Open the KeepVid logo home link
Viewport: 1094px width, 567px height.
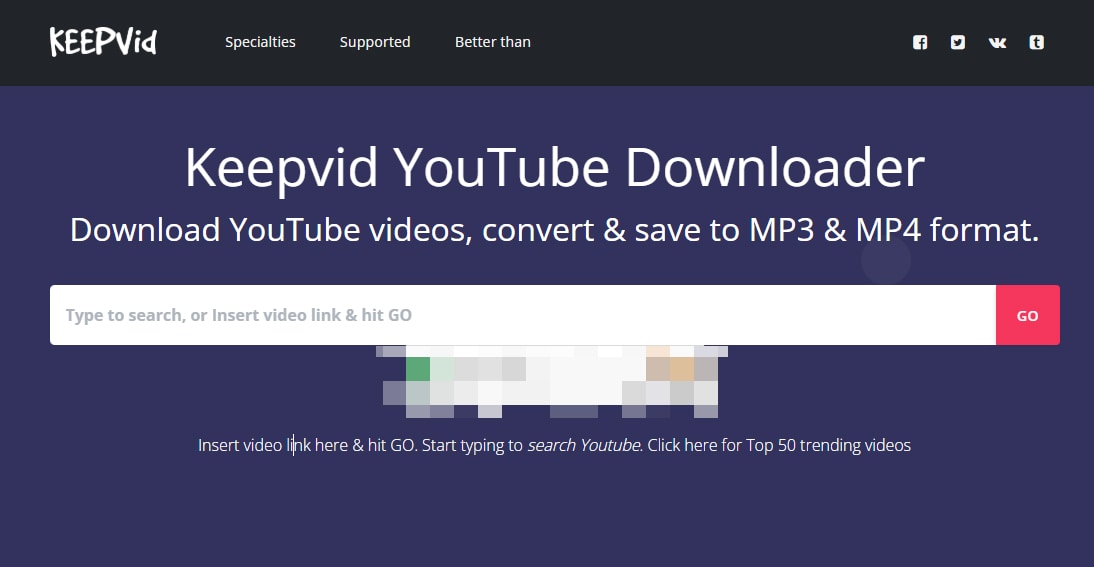point(103,42)
